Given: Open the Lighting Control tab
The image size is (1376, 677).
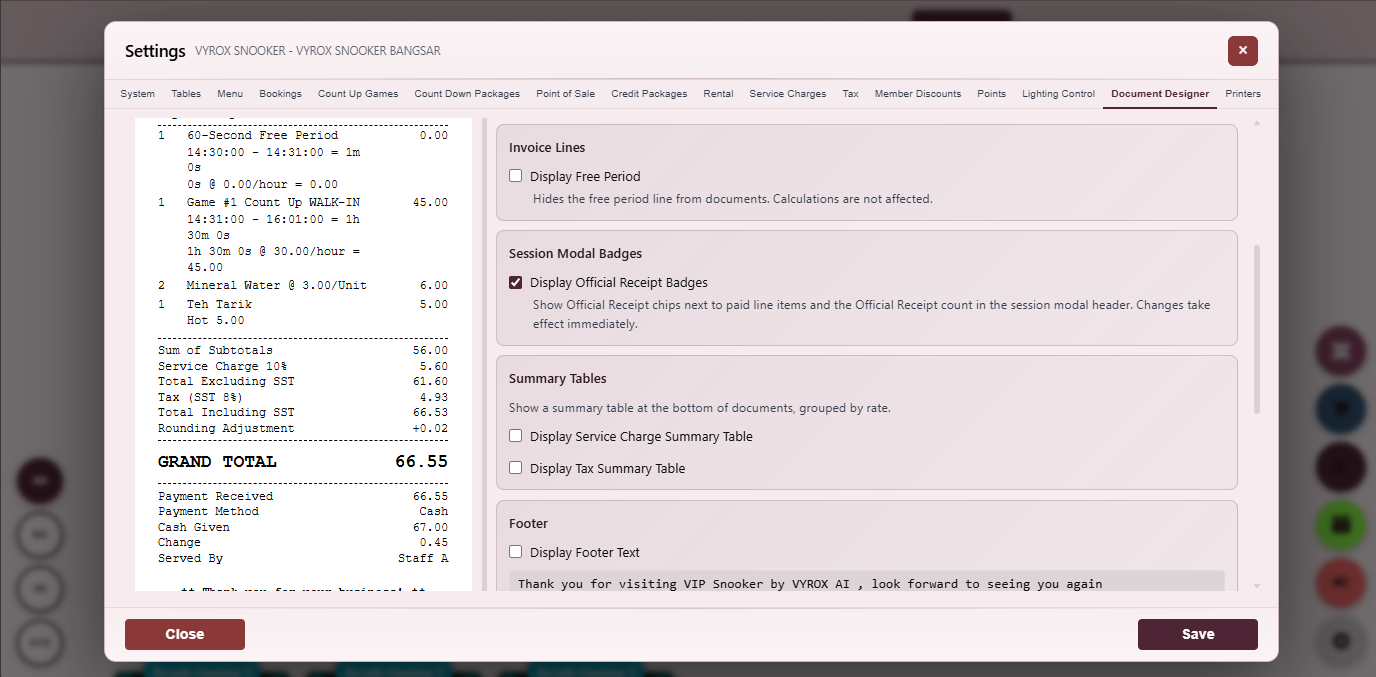Looking at the screenshot, I should (x=1058, y=94).
